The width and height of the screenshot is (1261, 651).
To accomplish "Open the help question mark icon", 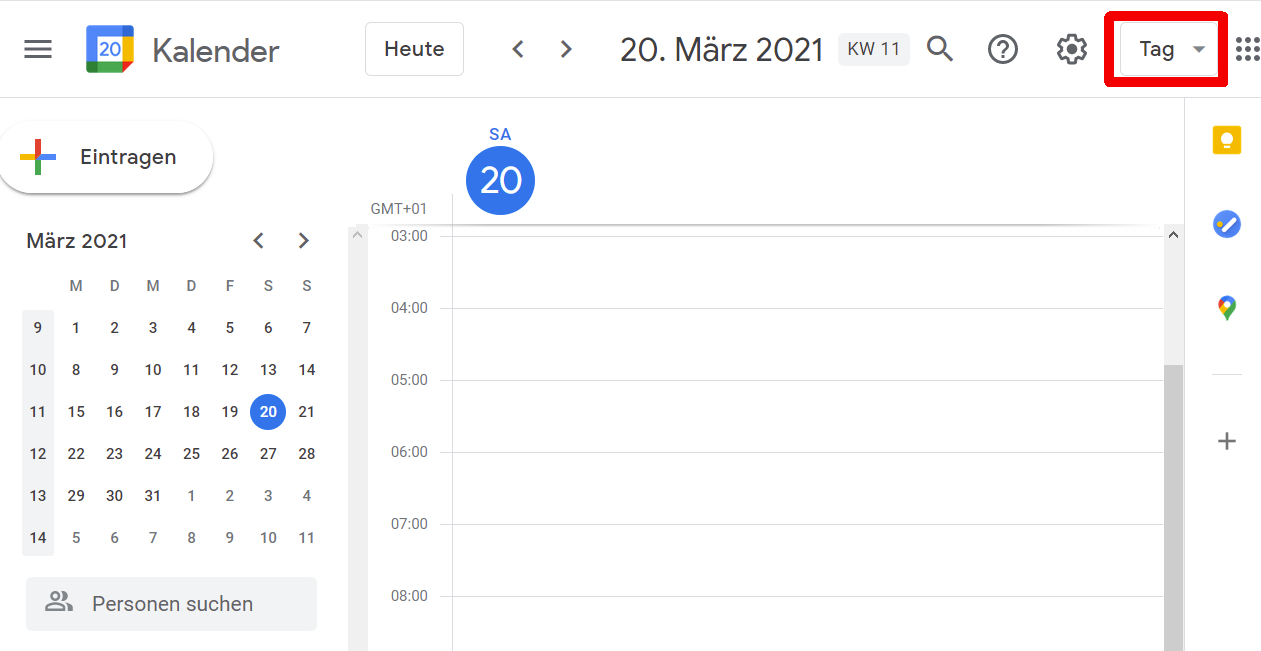I will tap(1002, 49).
